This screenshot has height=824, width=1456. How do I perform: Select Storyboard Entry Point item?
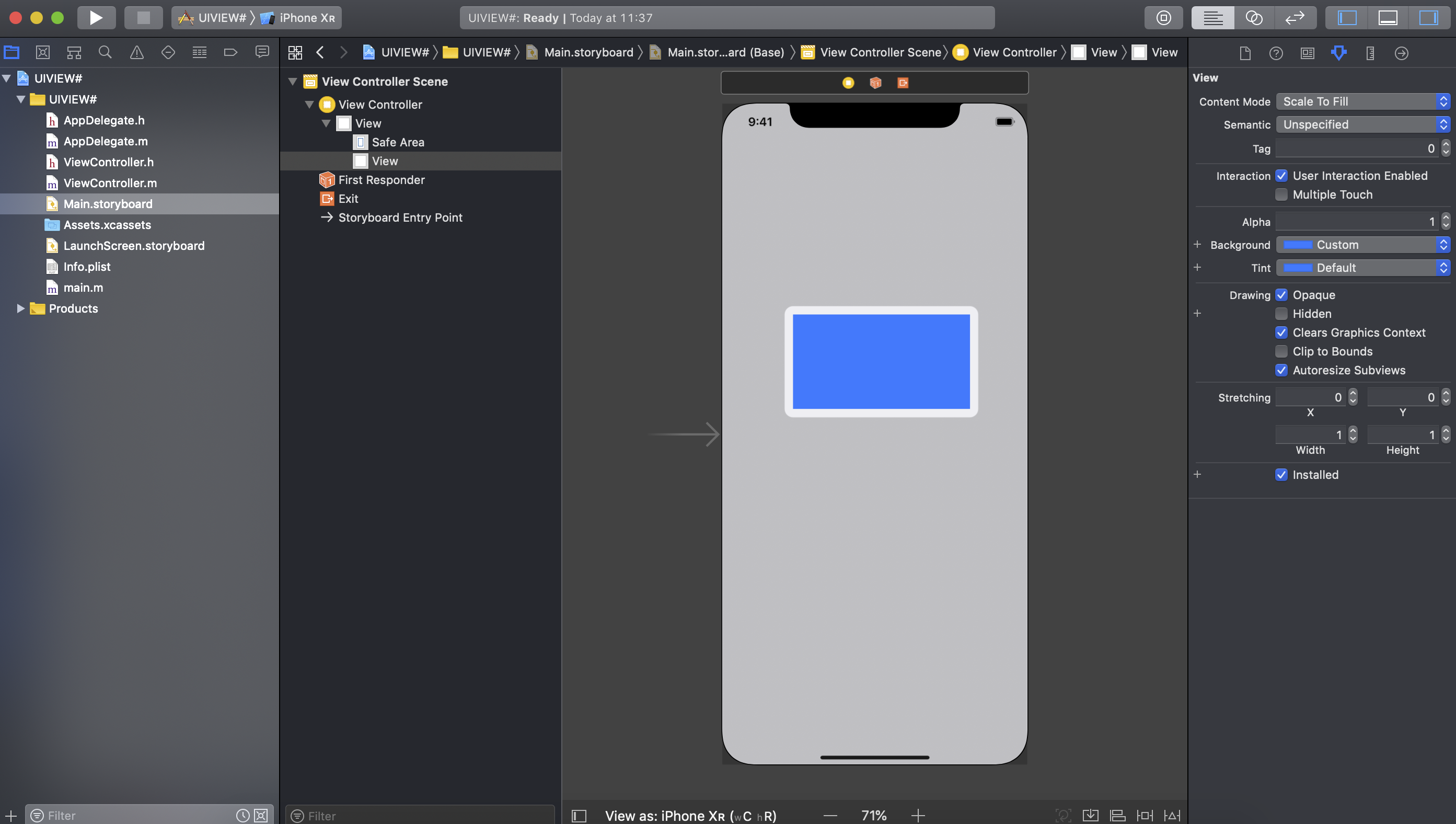[x=400, y=218]
